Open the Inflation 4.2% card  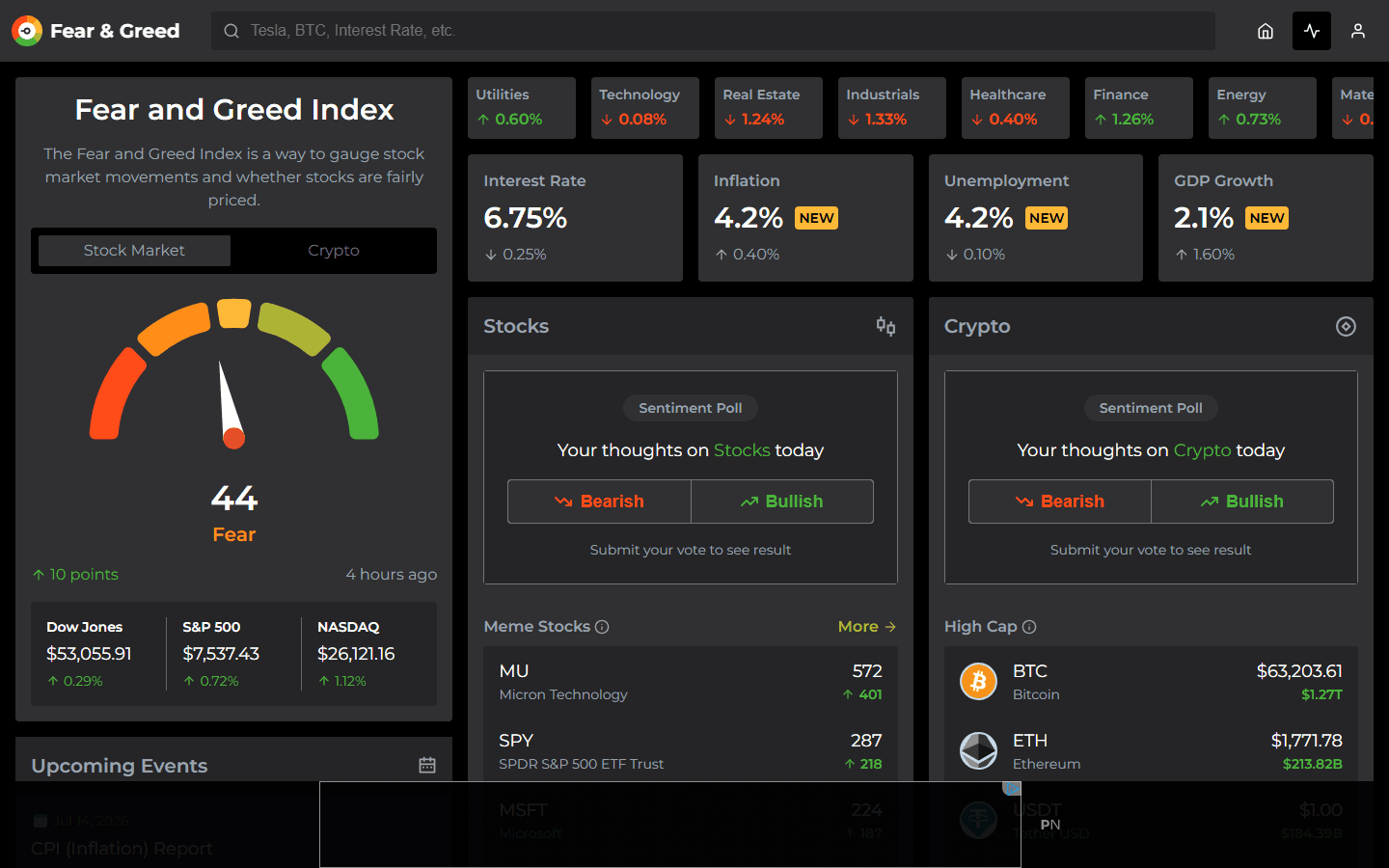[x=805, y=218]
